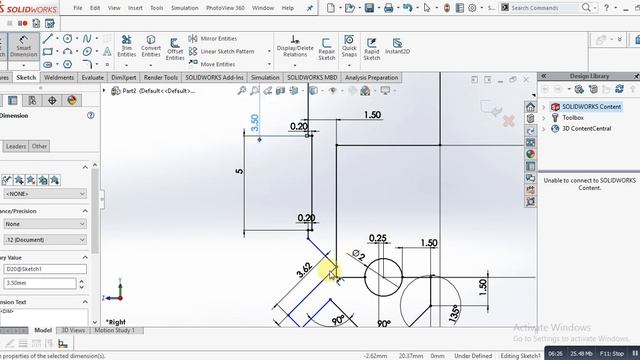Choose the Polygon sketch tool
The width and height of the screenshot is (640, 360).
click(67, 64)
